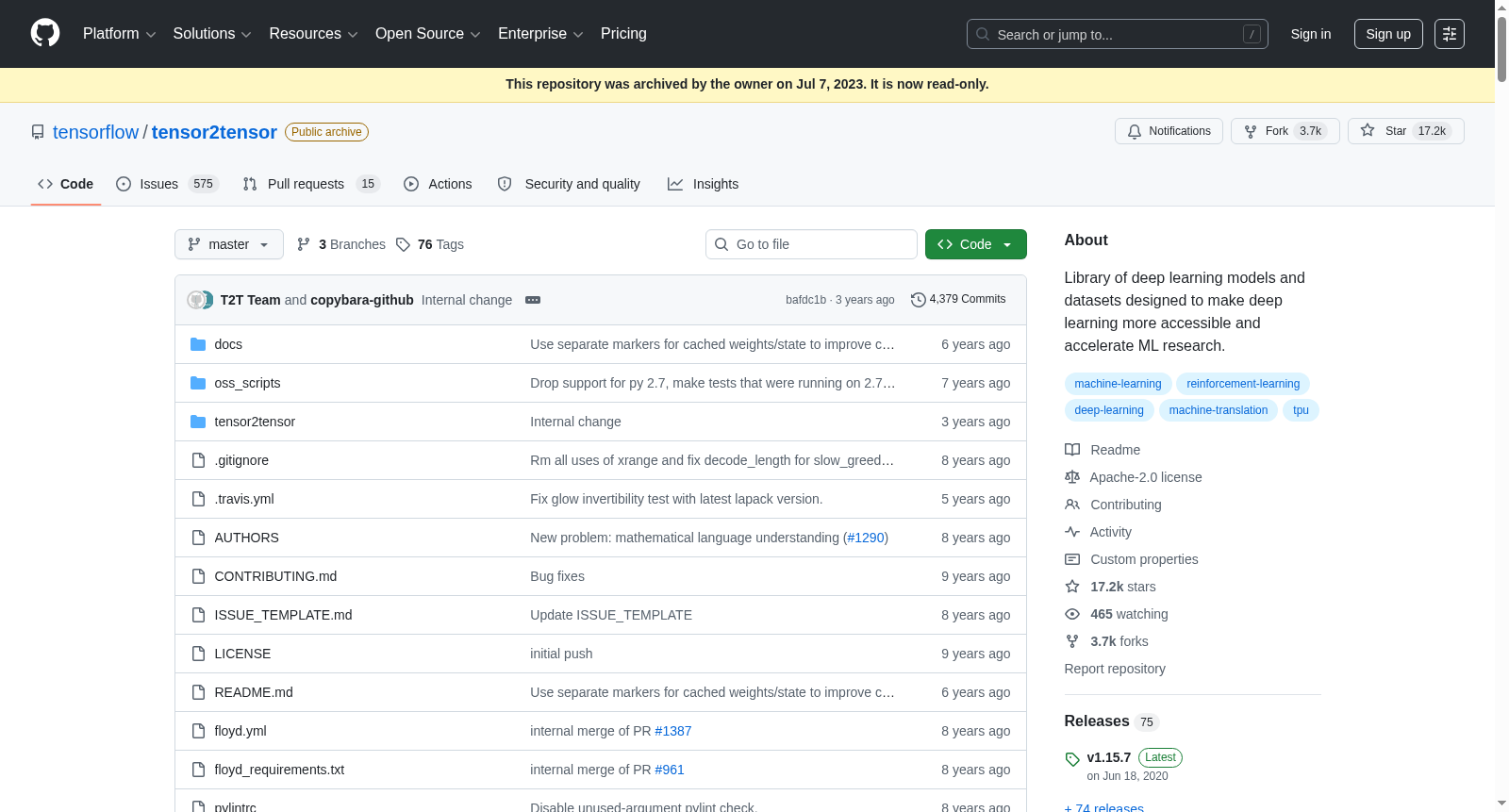Open the ISSUE_TEMPLATE.md file

pos(283,615)
